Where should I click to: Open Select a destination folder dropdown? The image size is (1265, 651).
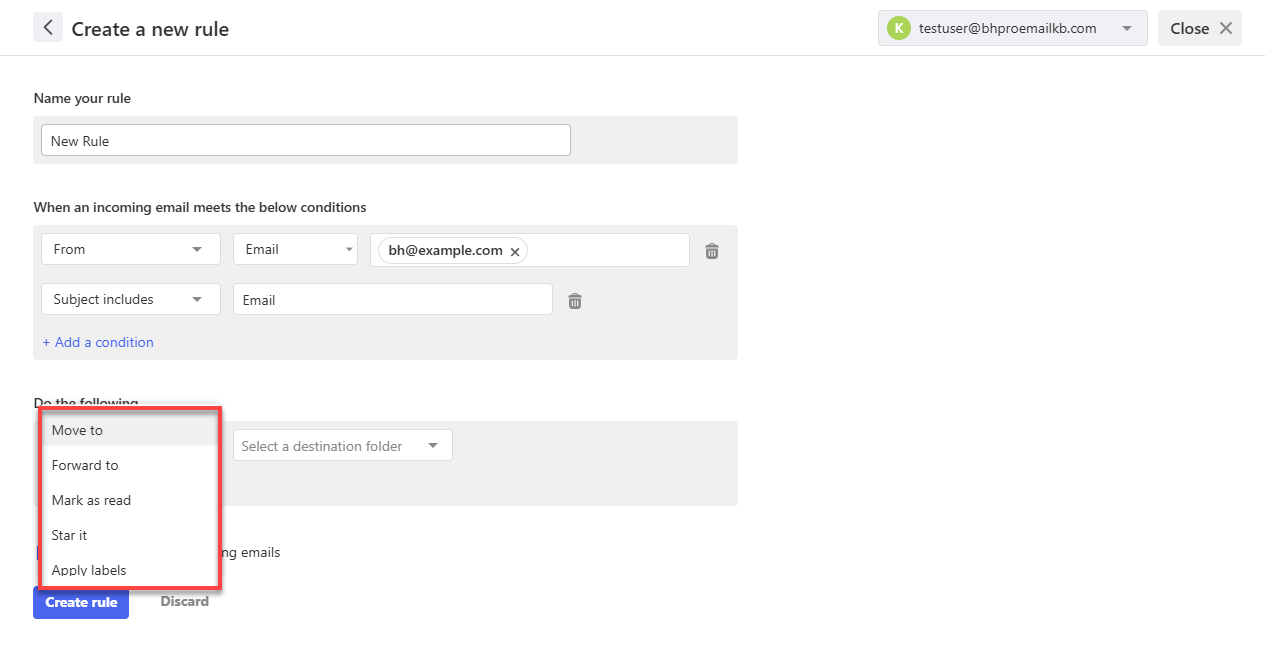point(343,446)
